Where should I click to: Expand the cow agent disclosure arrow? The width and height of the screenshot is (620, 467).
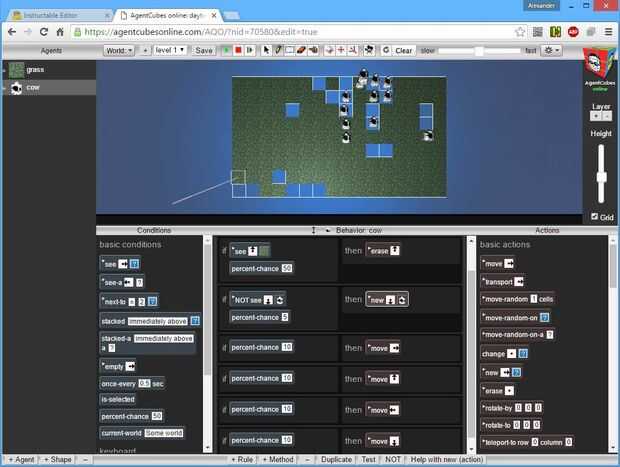4,88
